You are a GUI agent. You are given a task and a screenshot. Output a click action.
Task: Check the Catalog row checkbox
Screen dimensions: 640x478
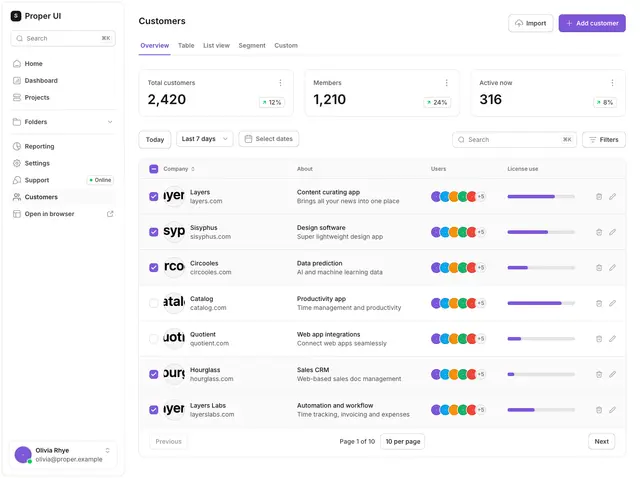[153, 303]
